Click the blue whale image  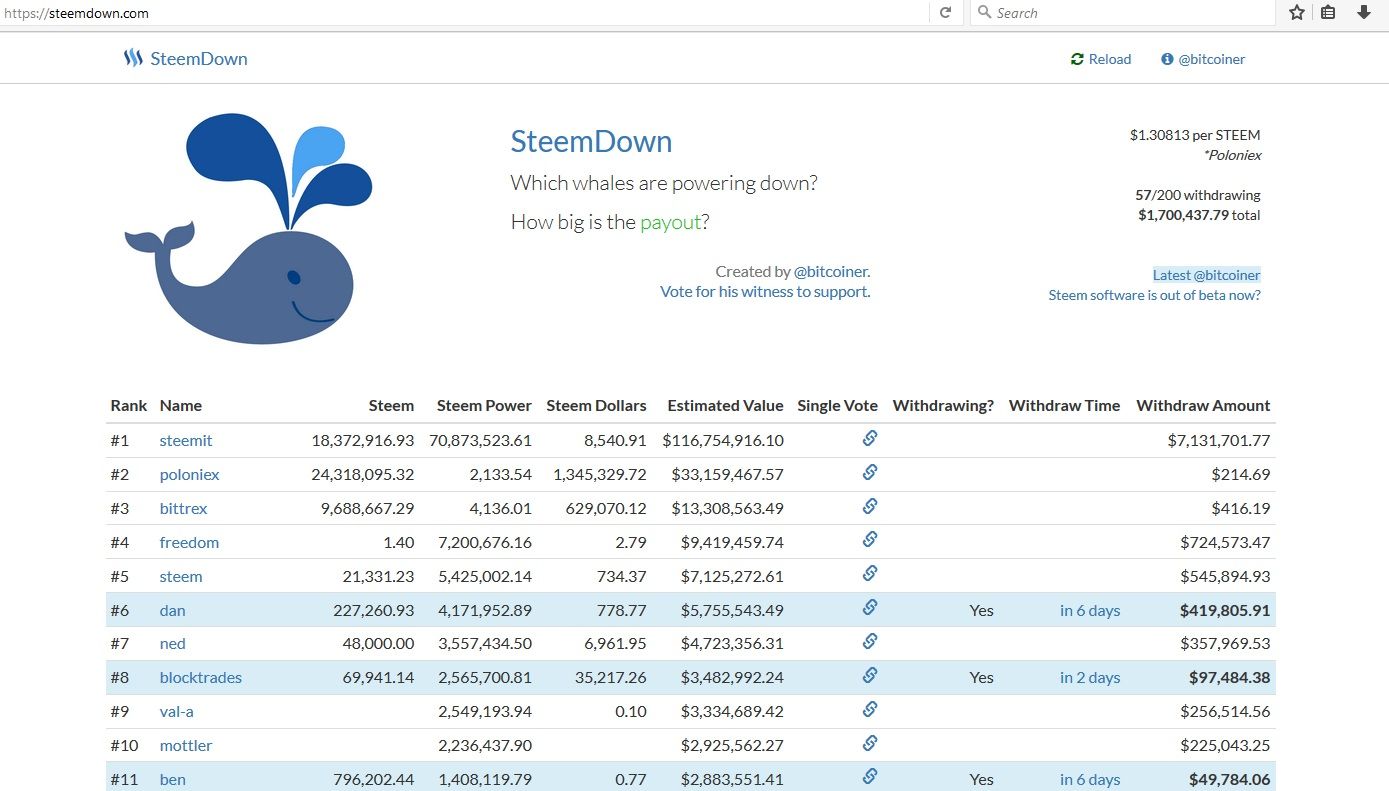[248, 229]
